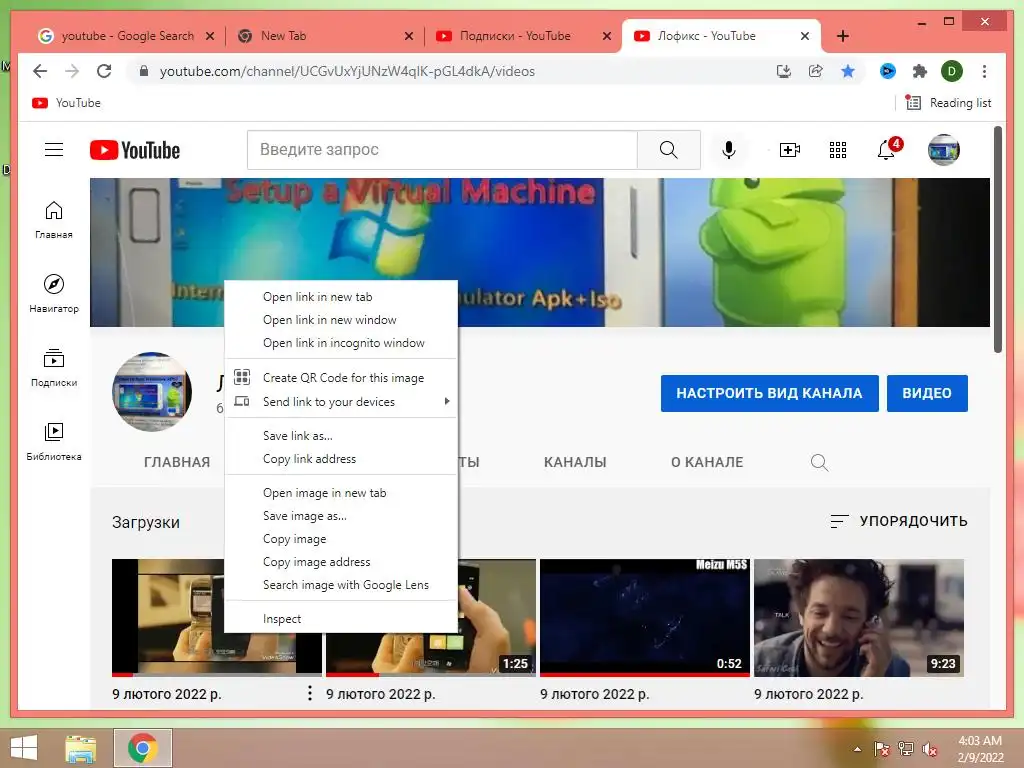
Task: Click search icon in channel tabs
Action: [819, 462]
